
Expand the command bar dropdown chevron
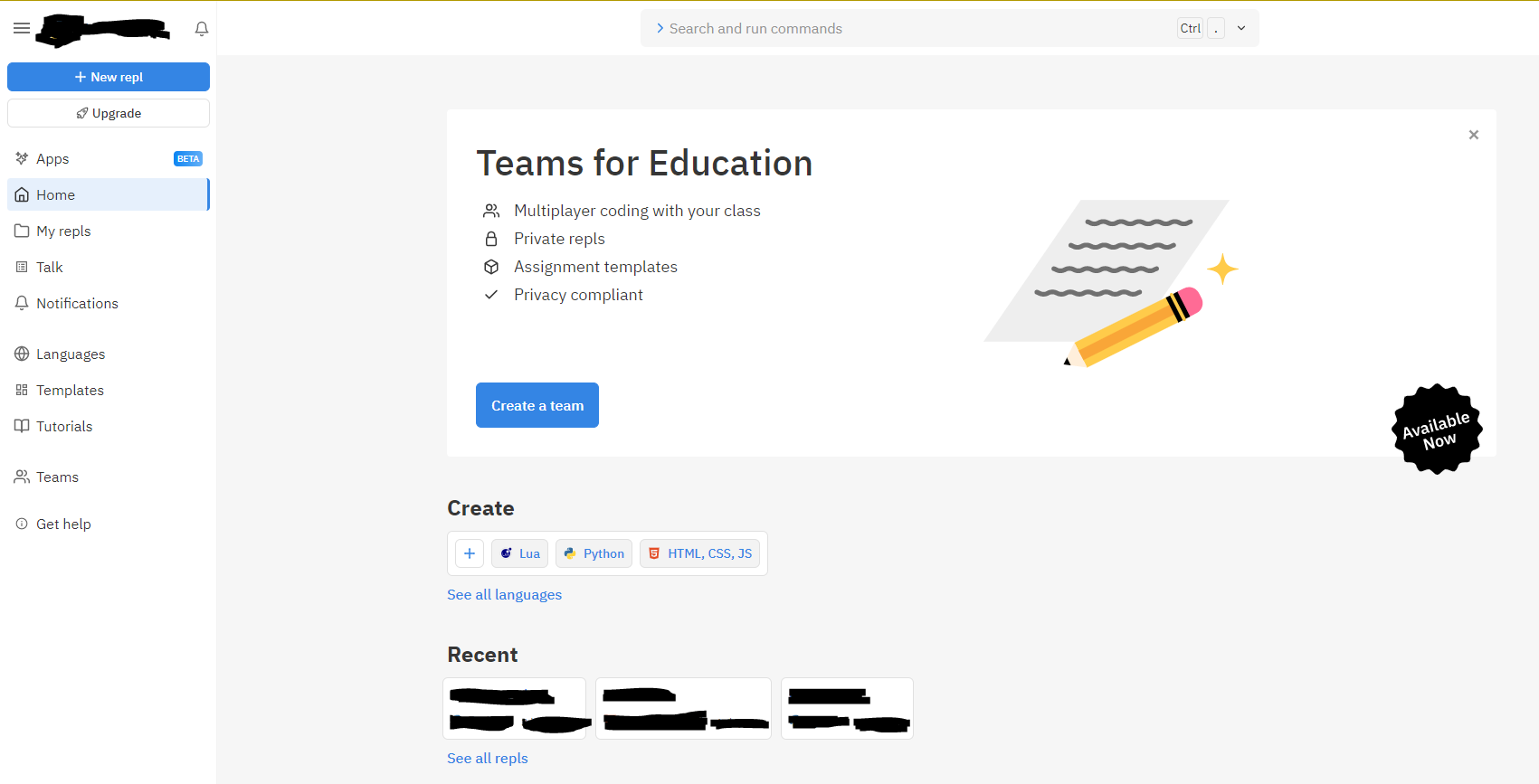point(1241,28)
